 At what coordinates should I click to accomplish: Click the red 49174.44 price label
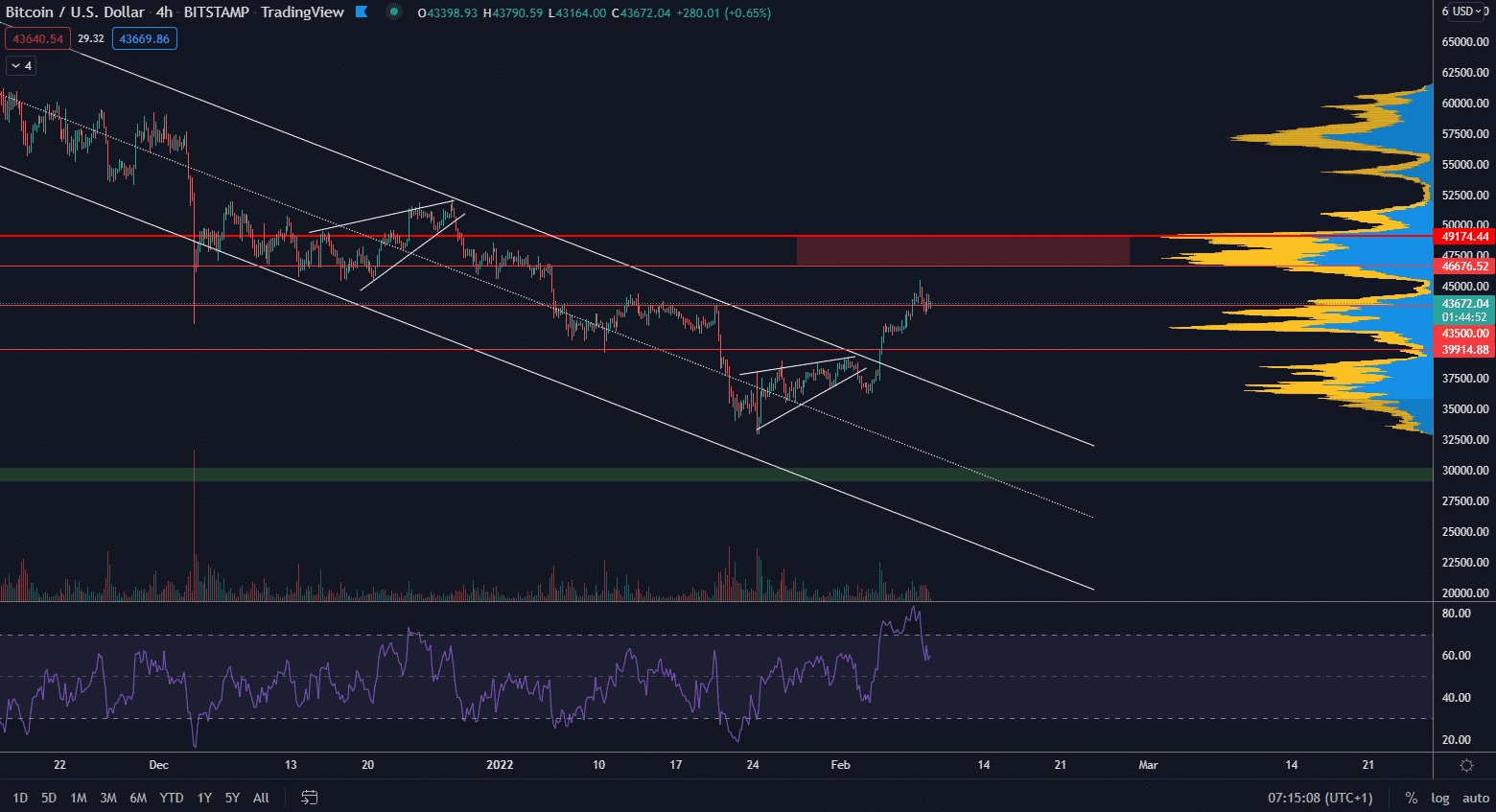1464,237
